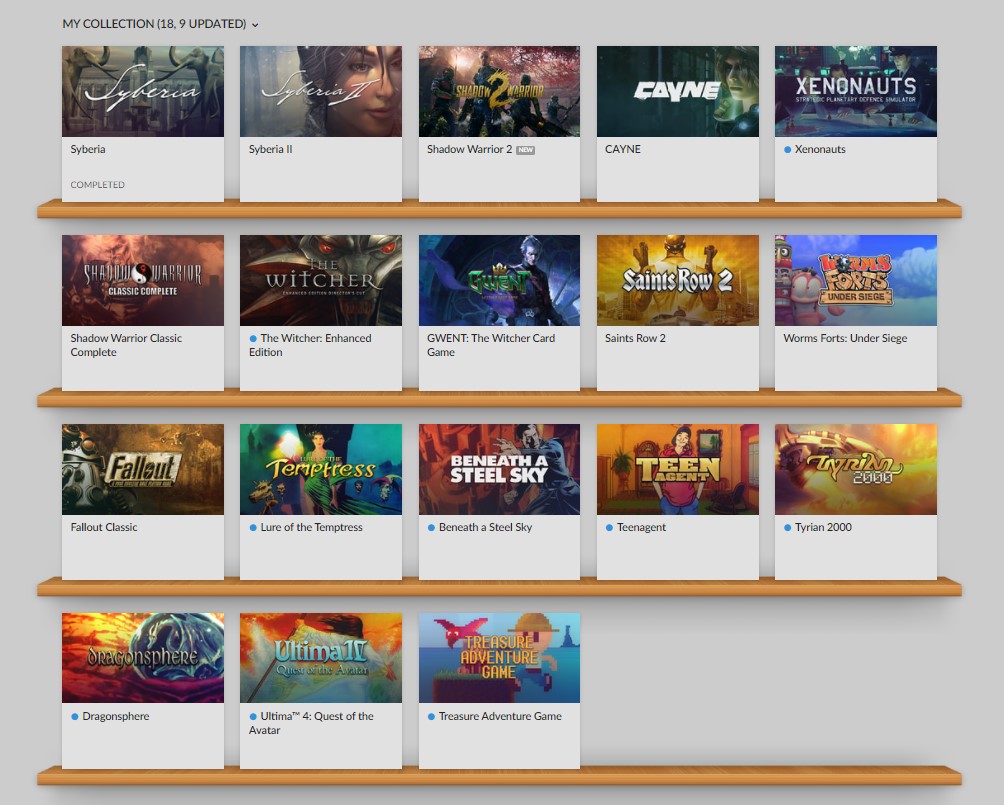Open the Beneath a Steel Sky cover
The image size is (1004, 805).
pos(499,469)
